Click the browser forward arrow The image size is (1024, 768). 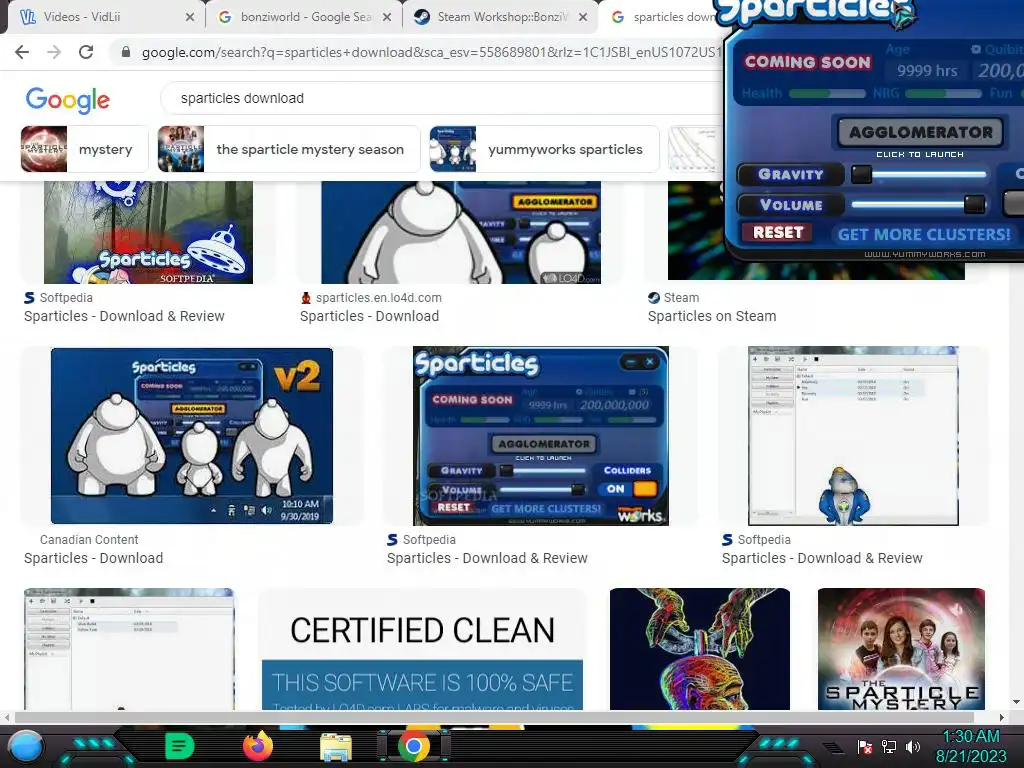point(54,52)
